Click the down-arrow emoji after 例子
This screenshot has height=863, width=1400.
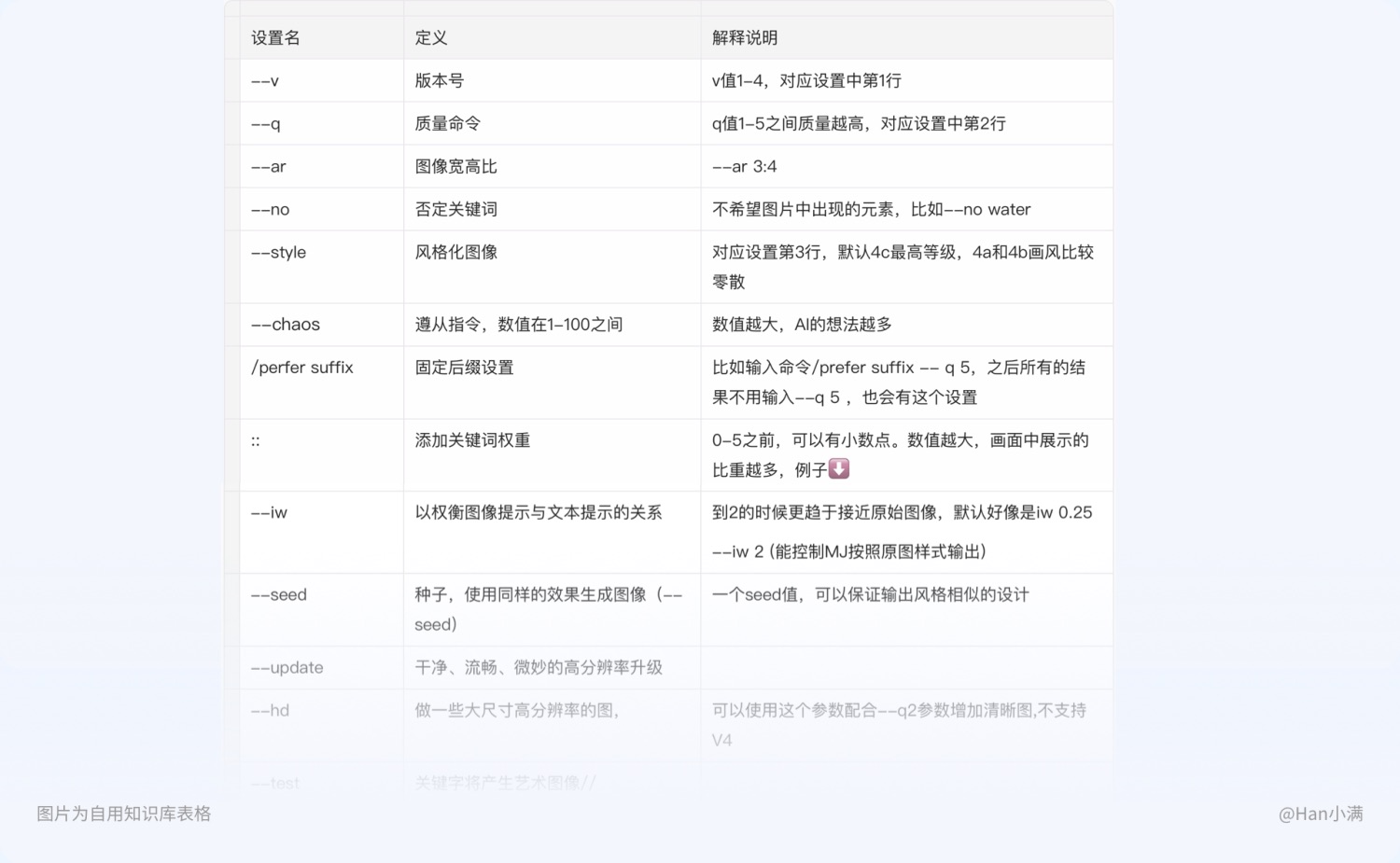tap(839, 469)
